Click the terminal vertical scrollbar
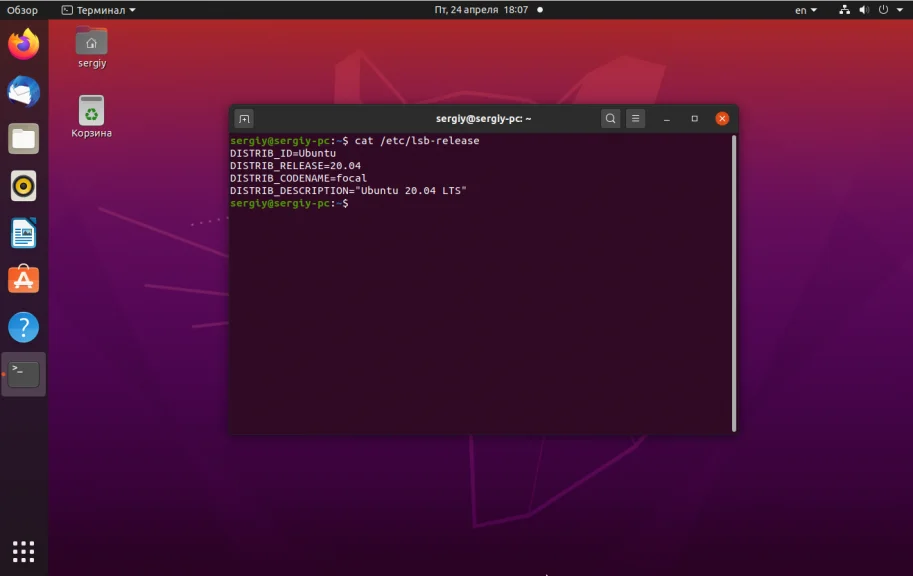The height and width of the screenshot is (576, 913). pos(734,280)
